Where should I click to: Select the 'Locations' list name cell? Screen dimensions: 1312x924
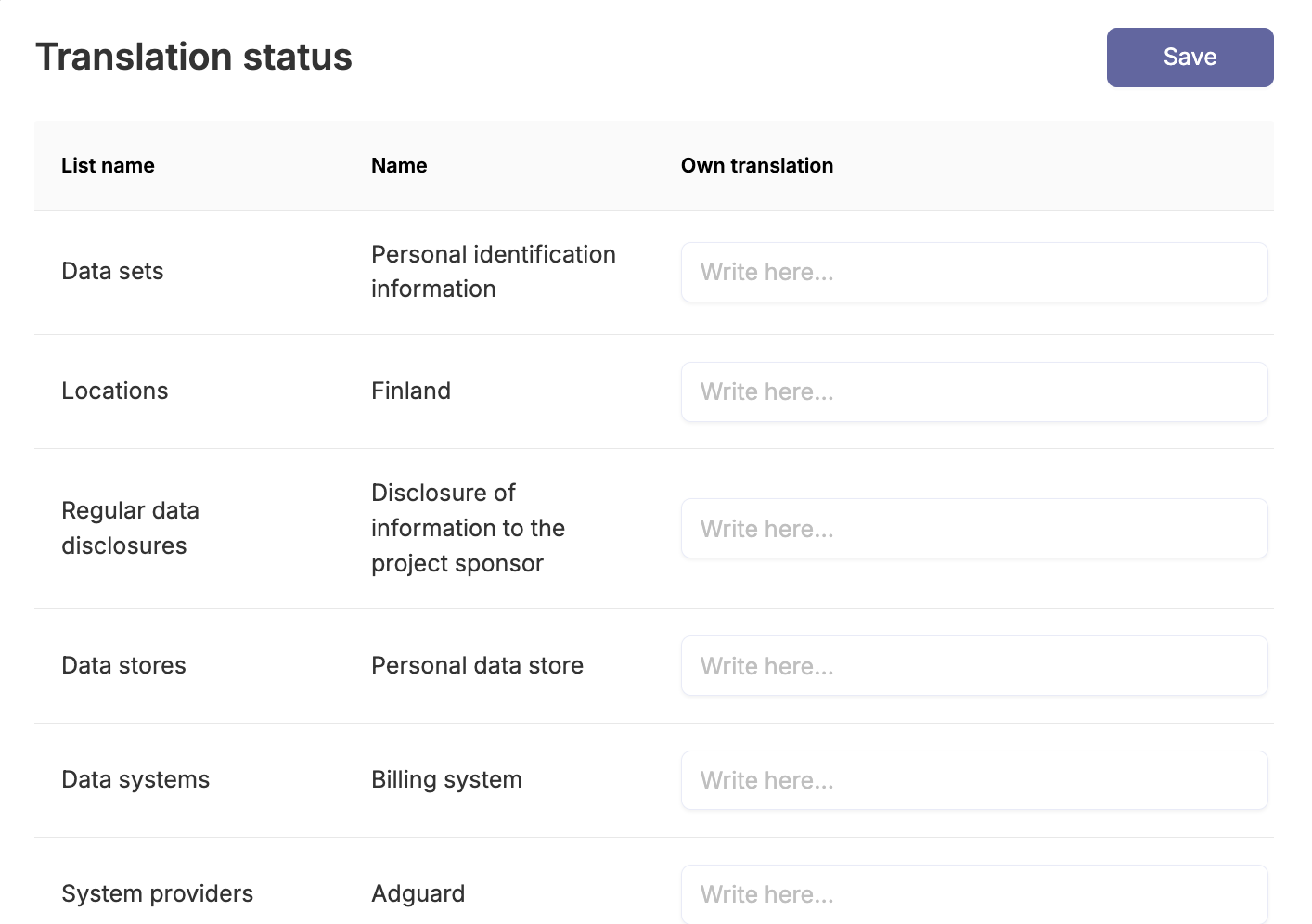[115, 391]
